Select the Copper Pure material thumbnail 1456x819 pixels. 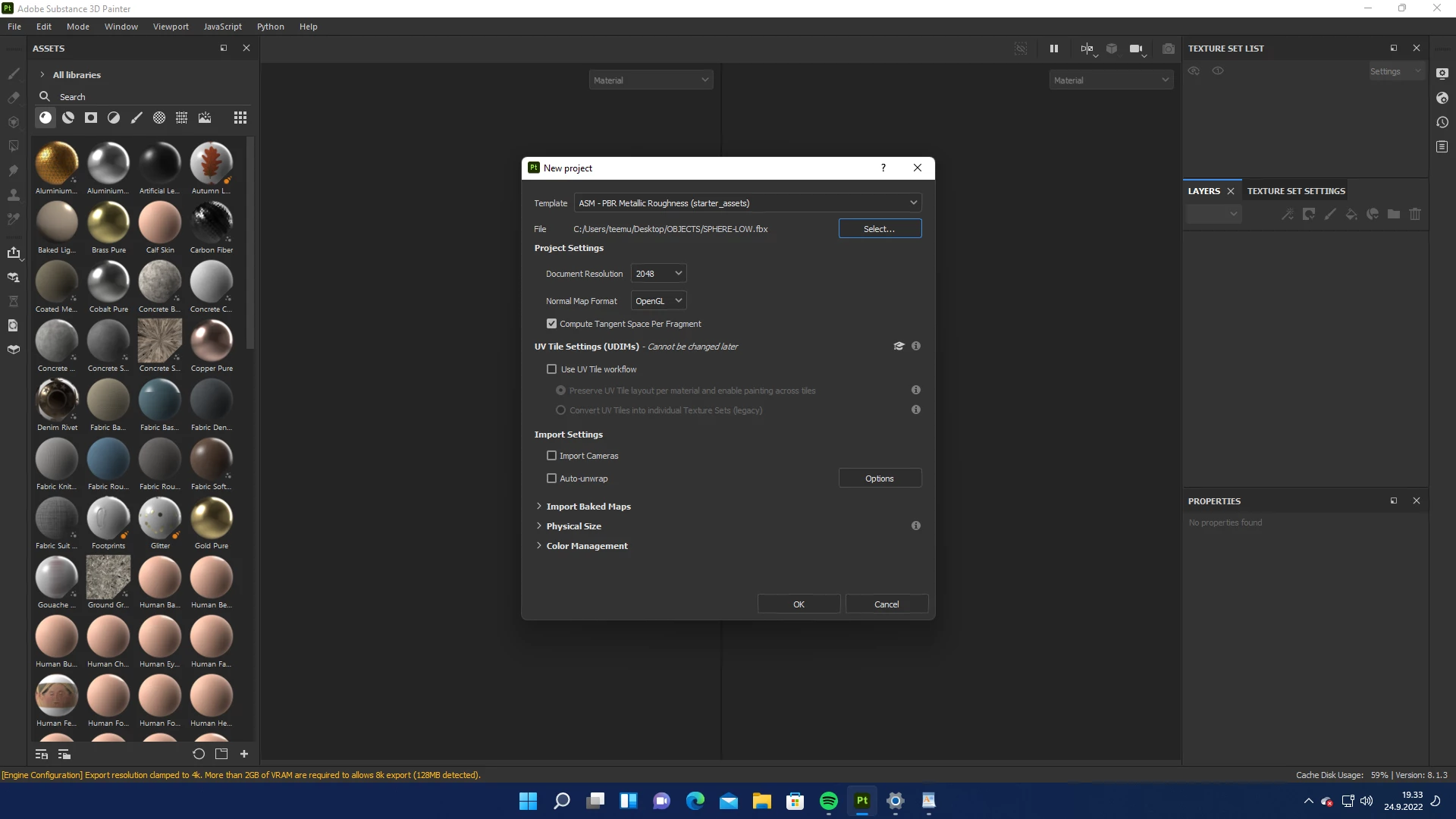pyautogui.click(x=212, y=340)
